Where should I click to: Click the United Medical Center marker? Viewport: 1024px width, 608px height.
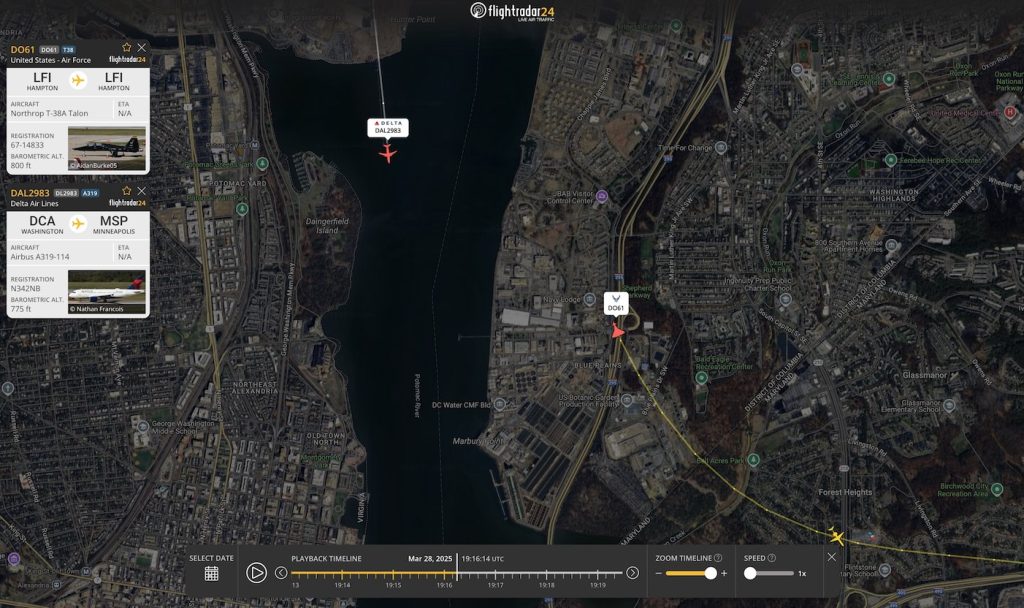click(1010, 112)
